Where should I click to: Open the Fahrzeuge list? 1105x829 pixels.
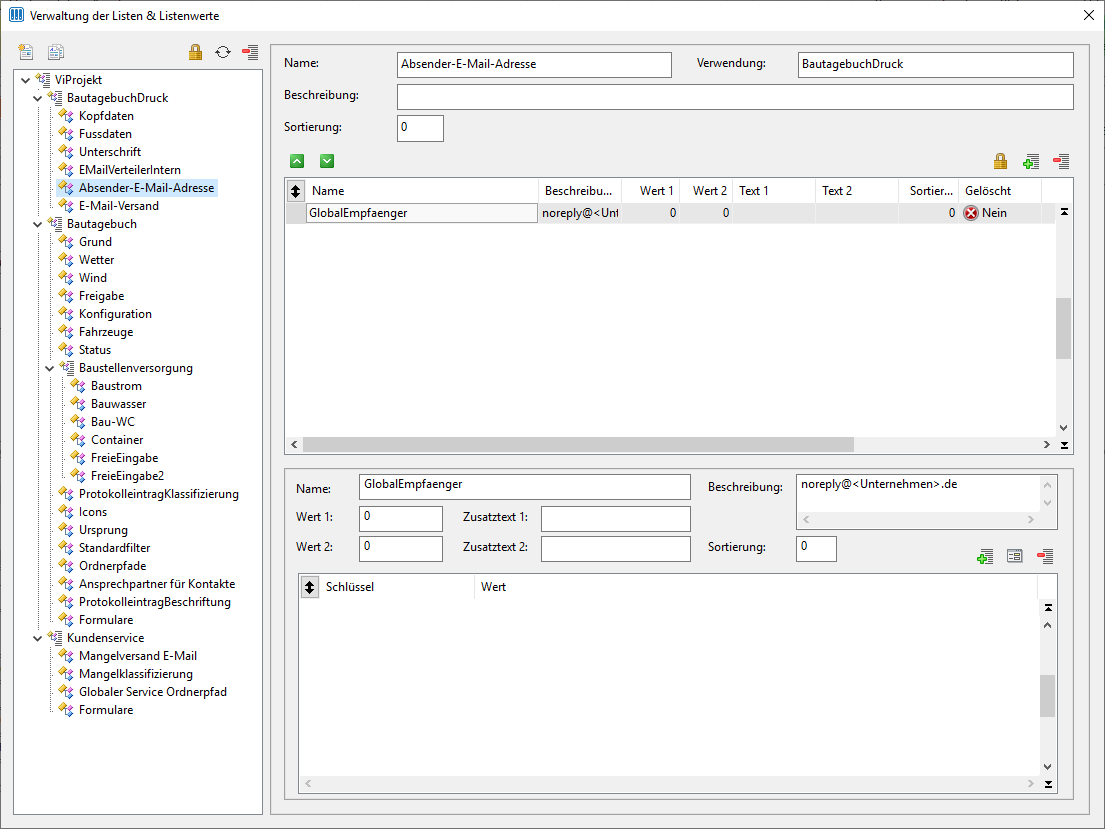pos(106,332)
